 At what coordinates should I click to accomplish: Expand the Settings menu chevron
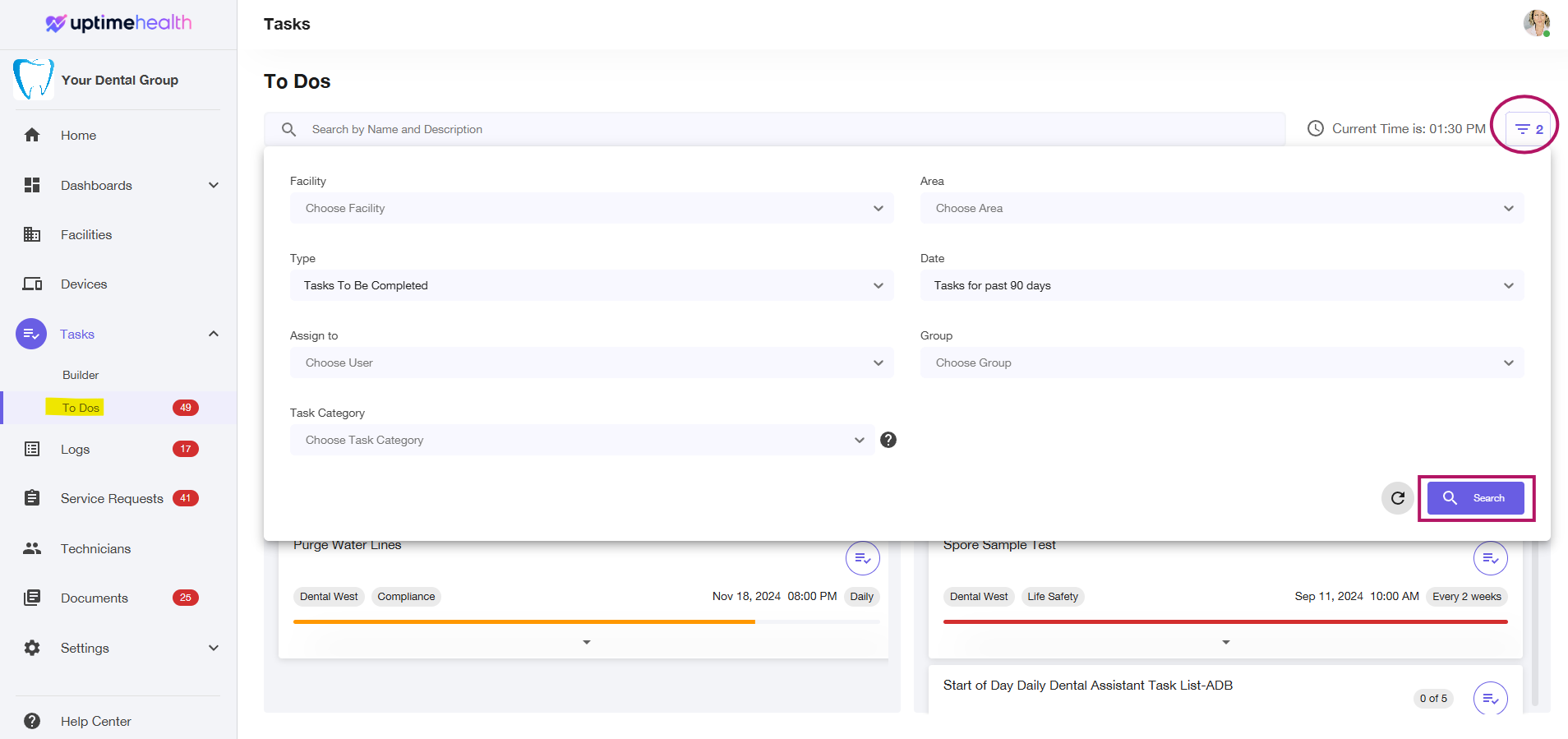coord(214,648)
